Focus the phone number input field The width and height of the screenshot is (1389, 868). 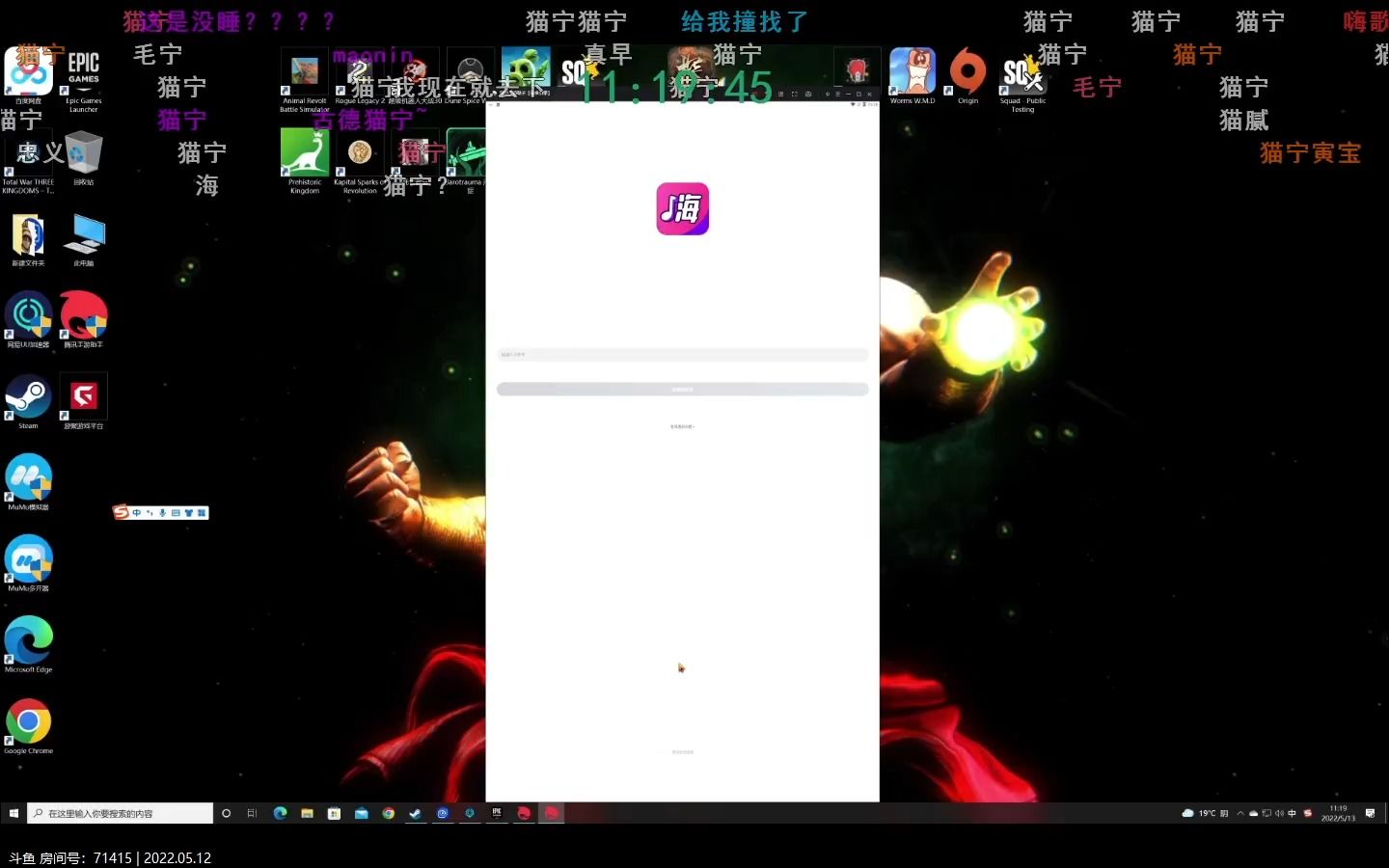683,355
